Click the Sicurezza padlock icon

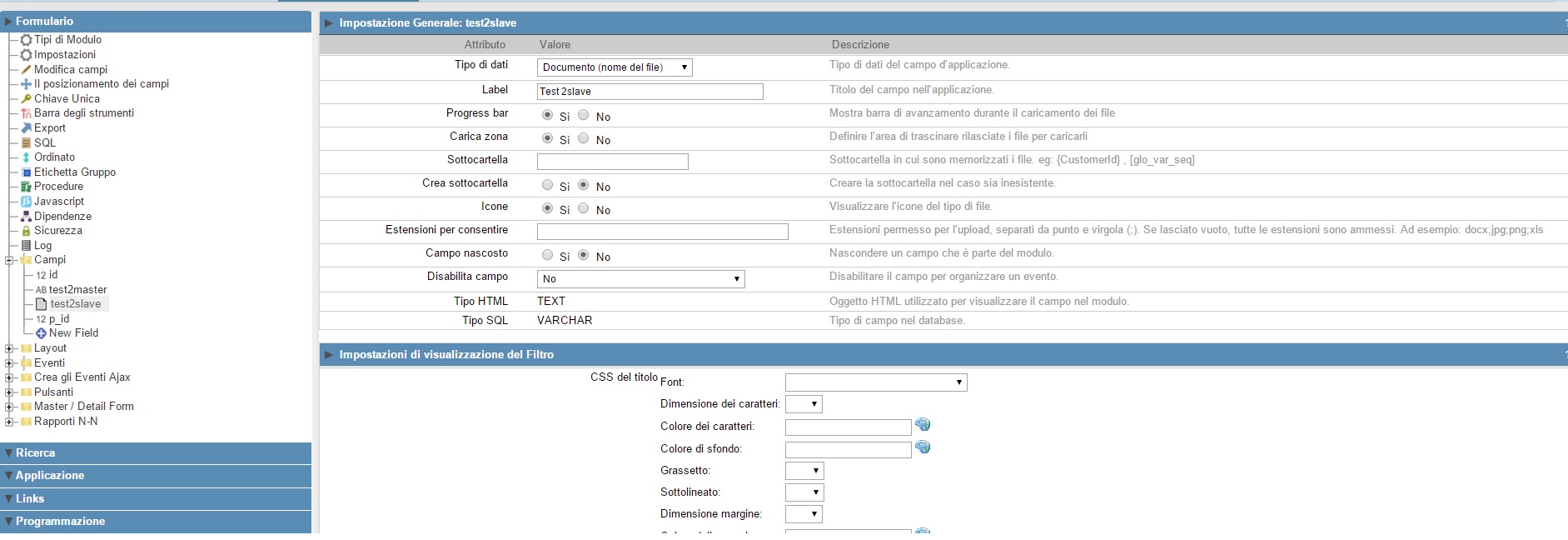point(26,231)
